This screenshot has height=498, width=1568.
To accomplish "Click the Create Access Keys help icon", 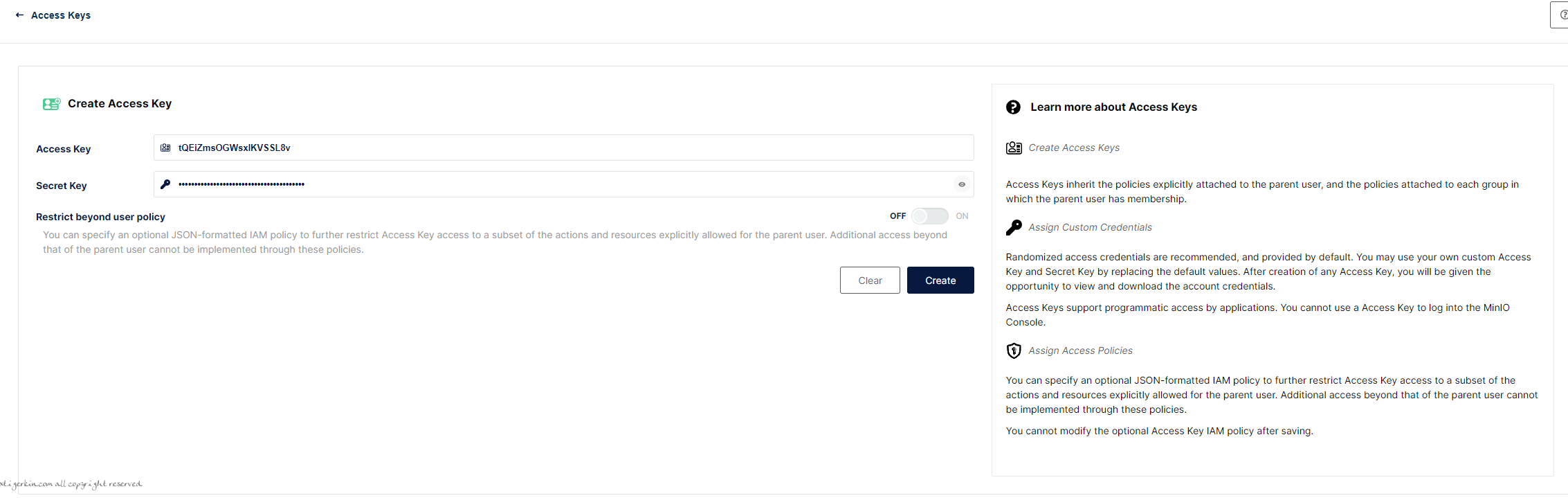I will tap(1014, 148).
